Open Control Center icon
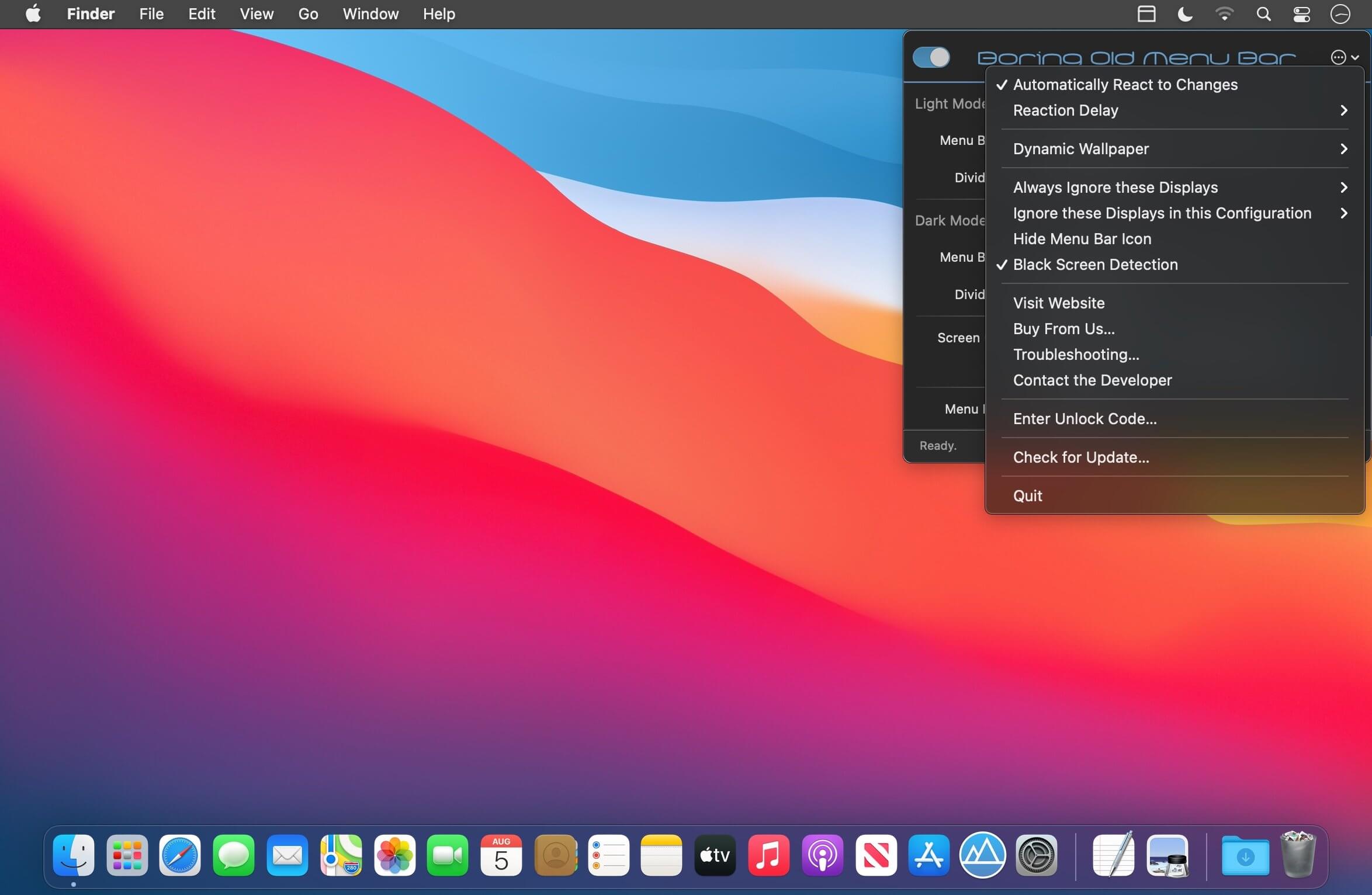 [1301, 14]
